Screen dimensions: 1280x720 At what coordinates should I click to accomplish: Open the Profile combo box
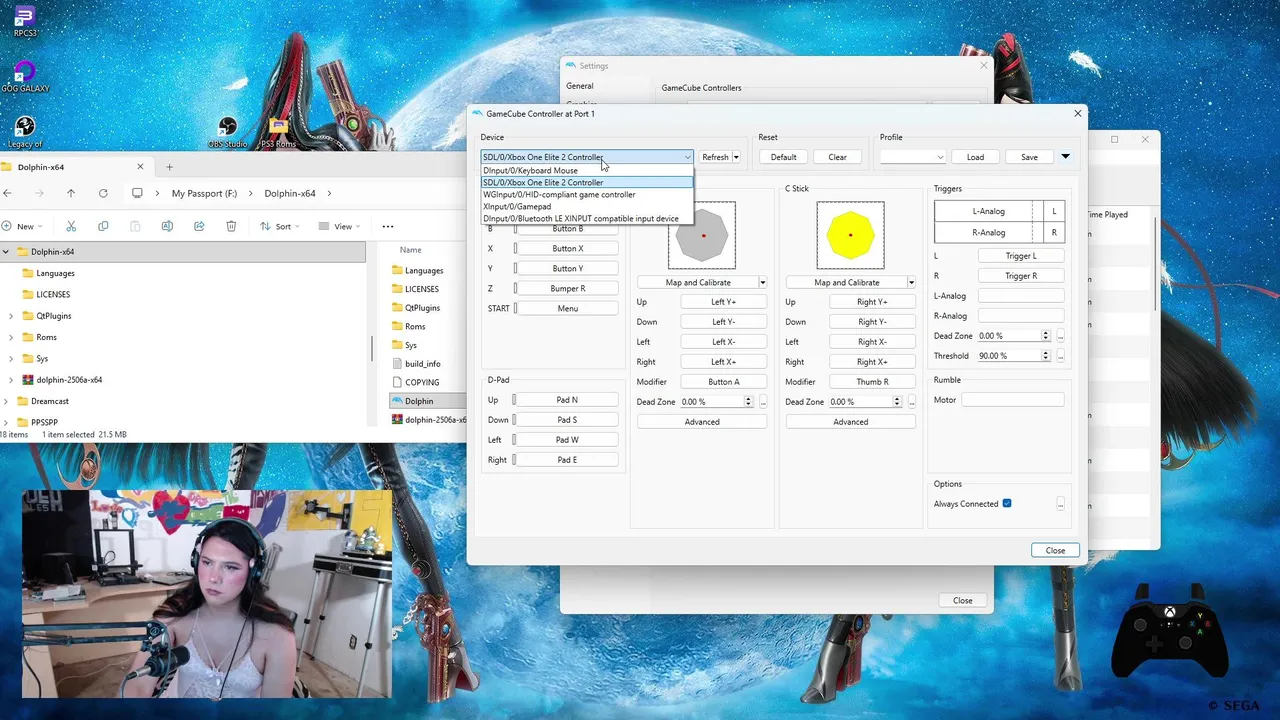(913, 157)
